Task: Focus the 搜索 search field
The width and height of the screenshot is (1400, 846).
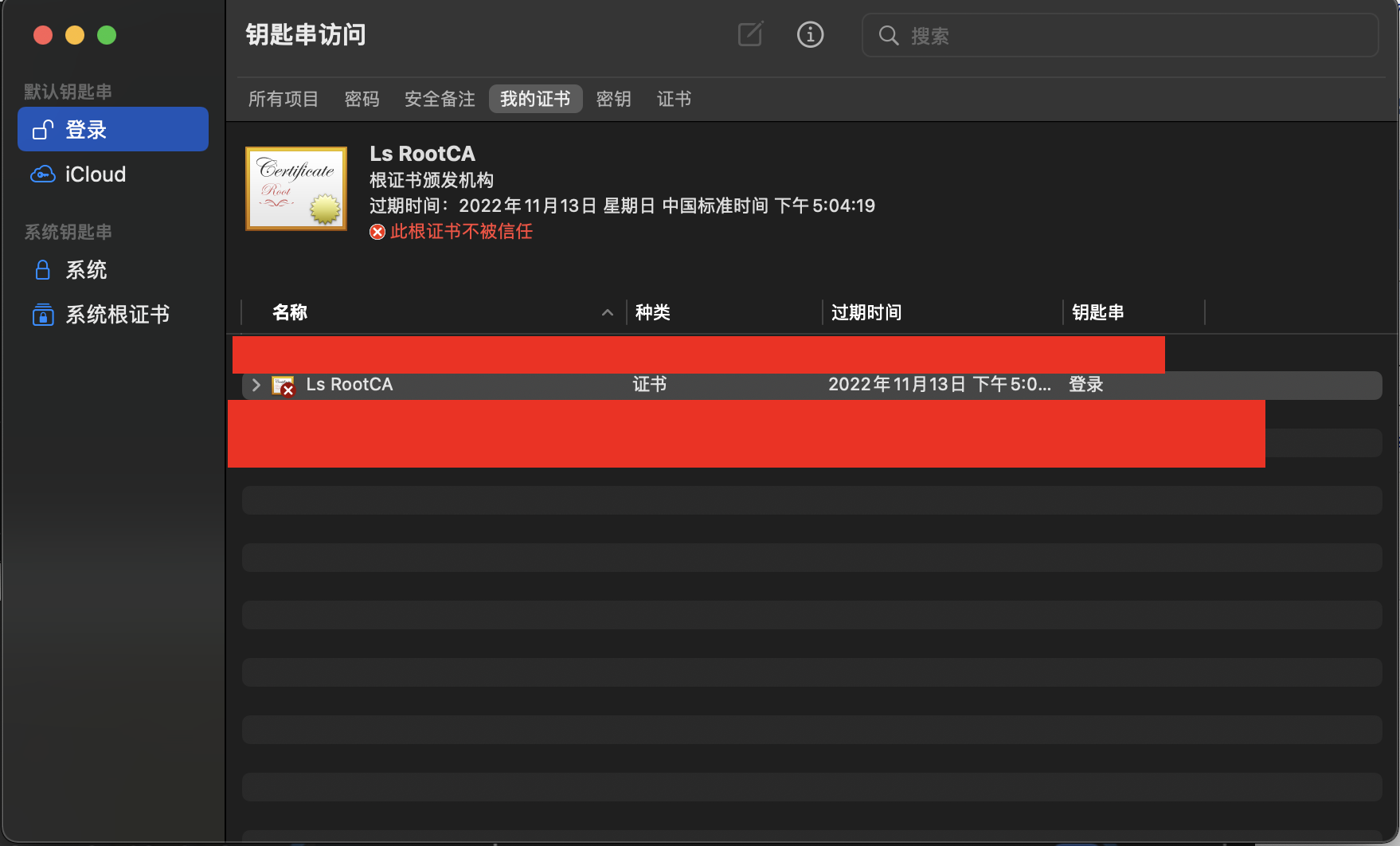Action: point(1120,35)
